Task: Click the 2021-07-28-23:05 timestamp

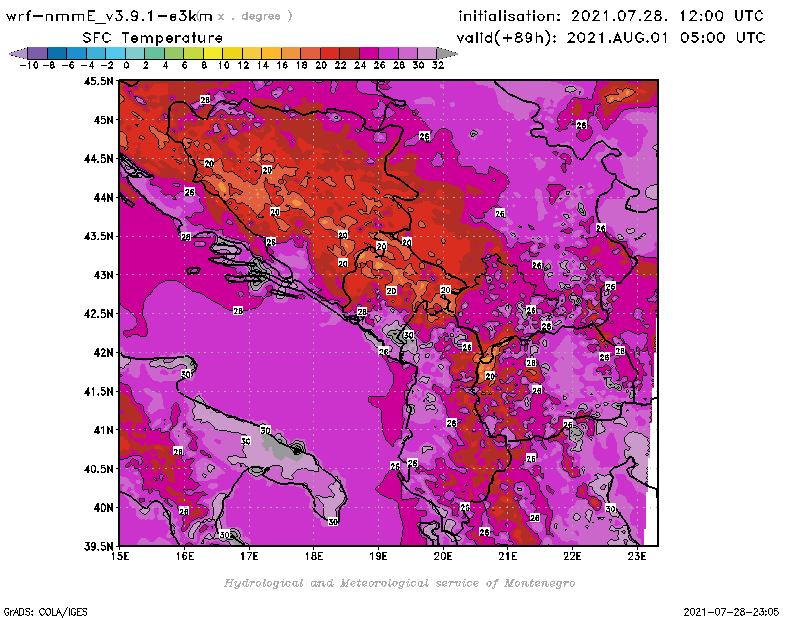Action: 731,612
